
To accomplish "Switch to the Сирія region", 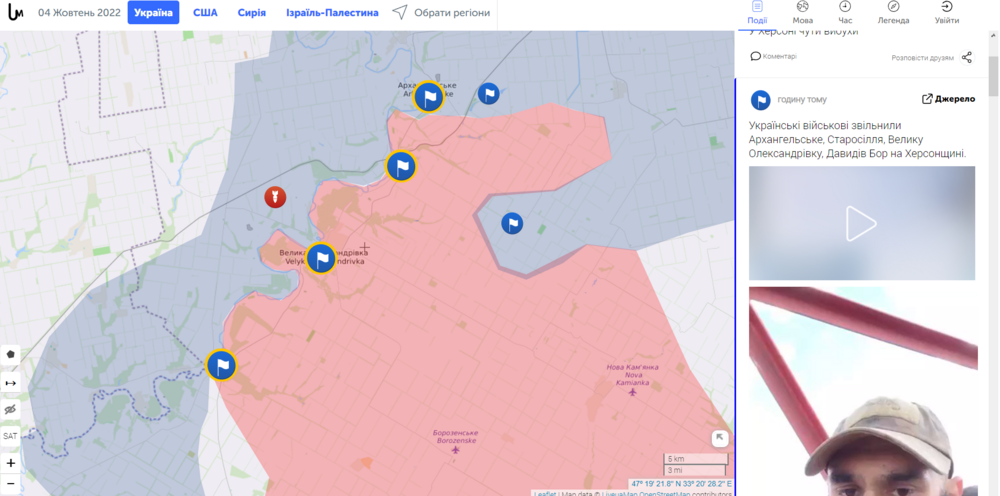I will [x=252, y=13].
